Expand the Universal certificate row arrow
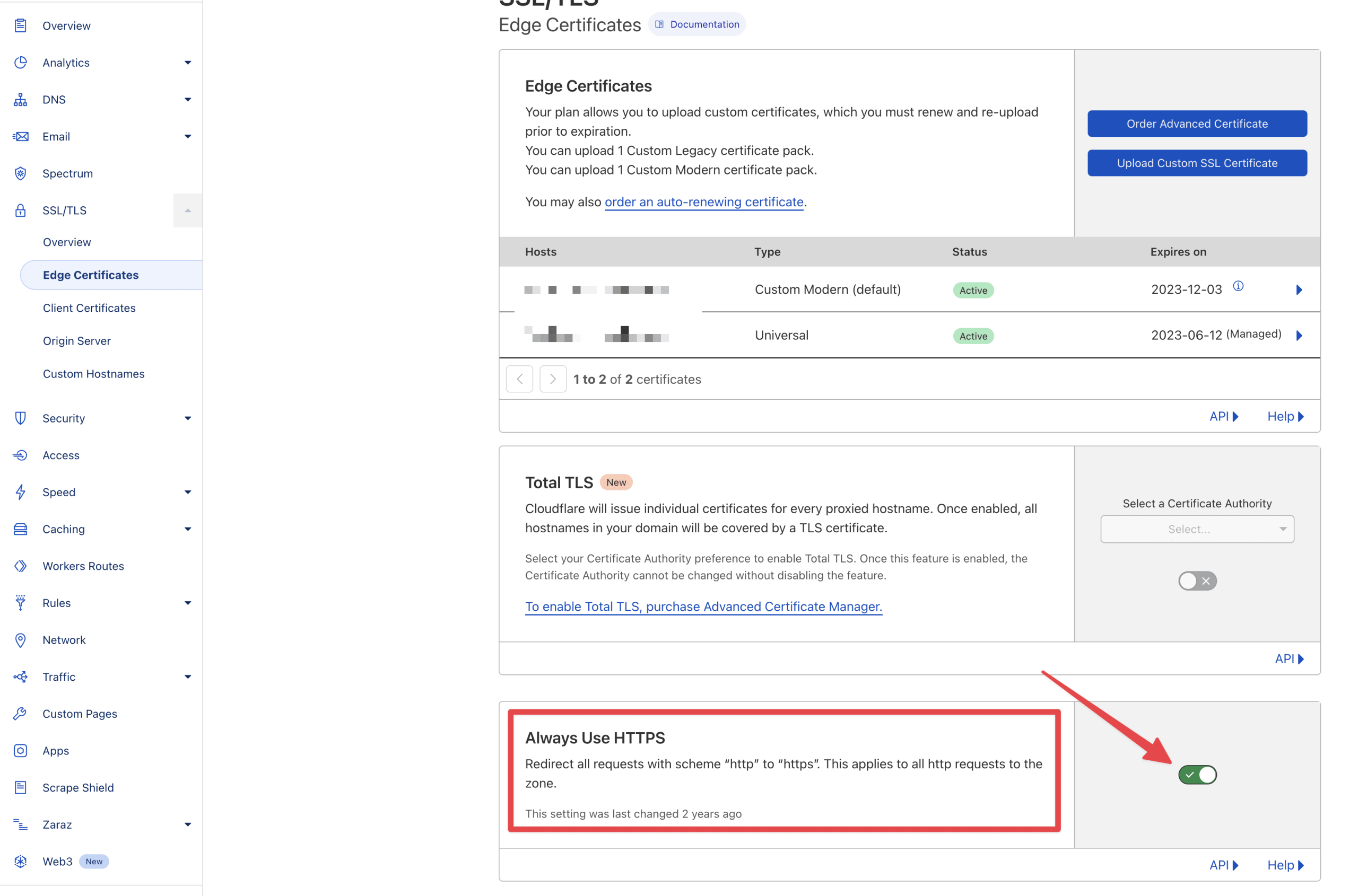 (1299, 336)
